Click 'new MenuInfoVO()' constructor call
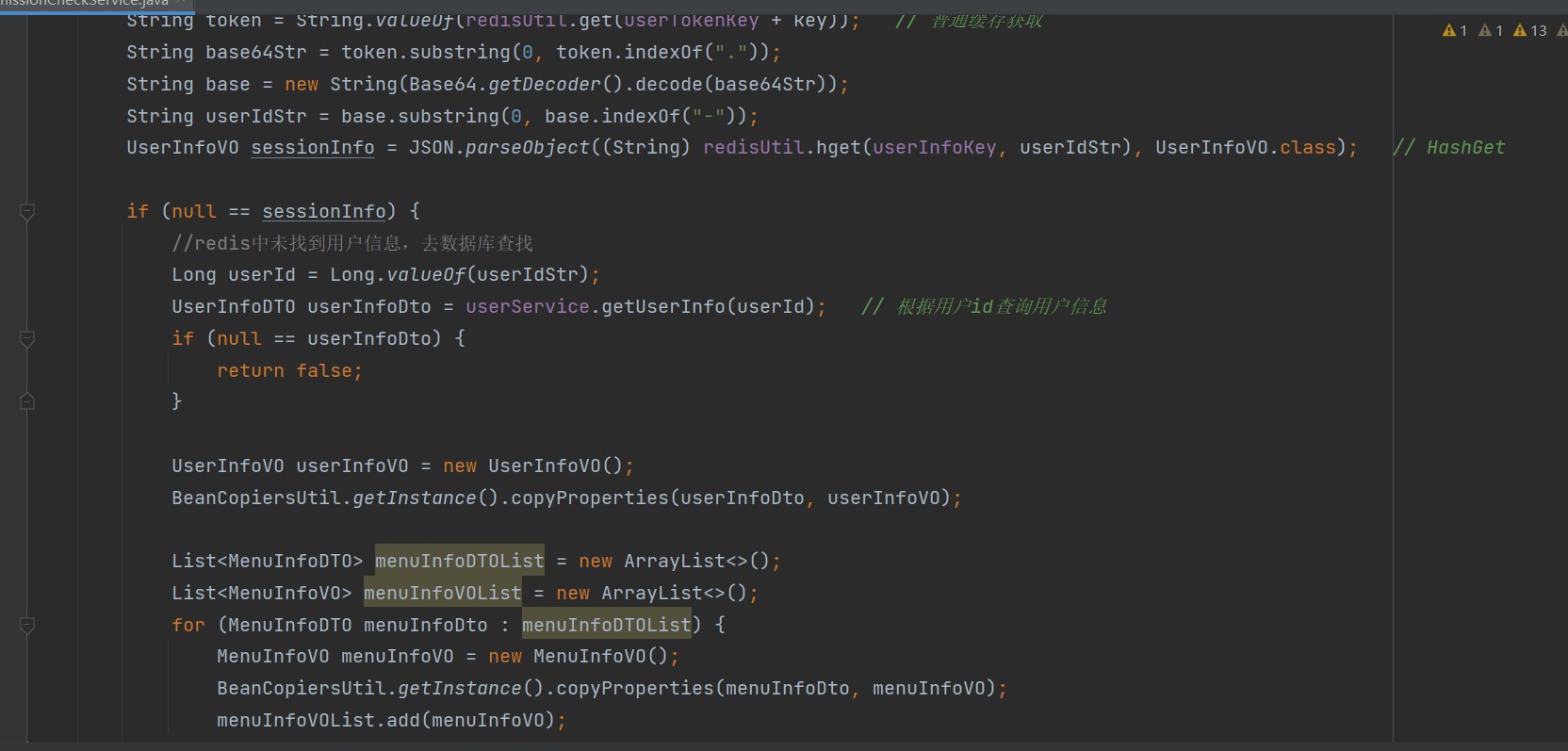The image size is (1568, 751). click(579, 657)
